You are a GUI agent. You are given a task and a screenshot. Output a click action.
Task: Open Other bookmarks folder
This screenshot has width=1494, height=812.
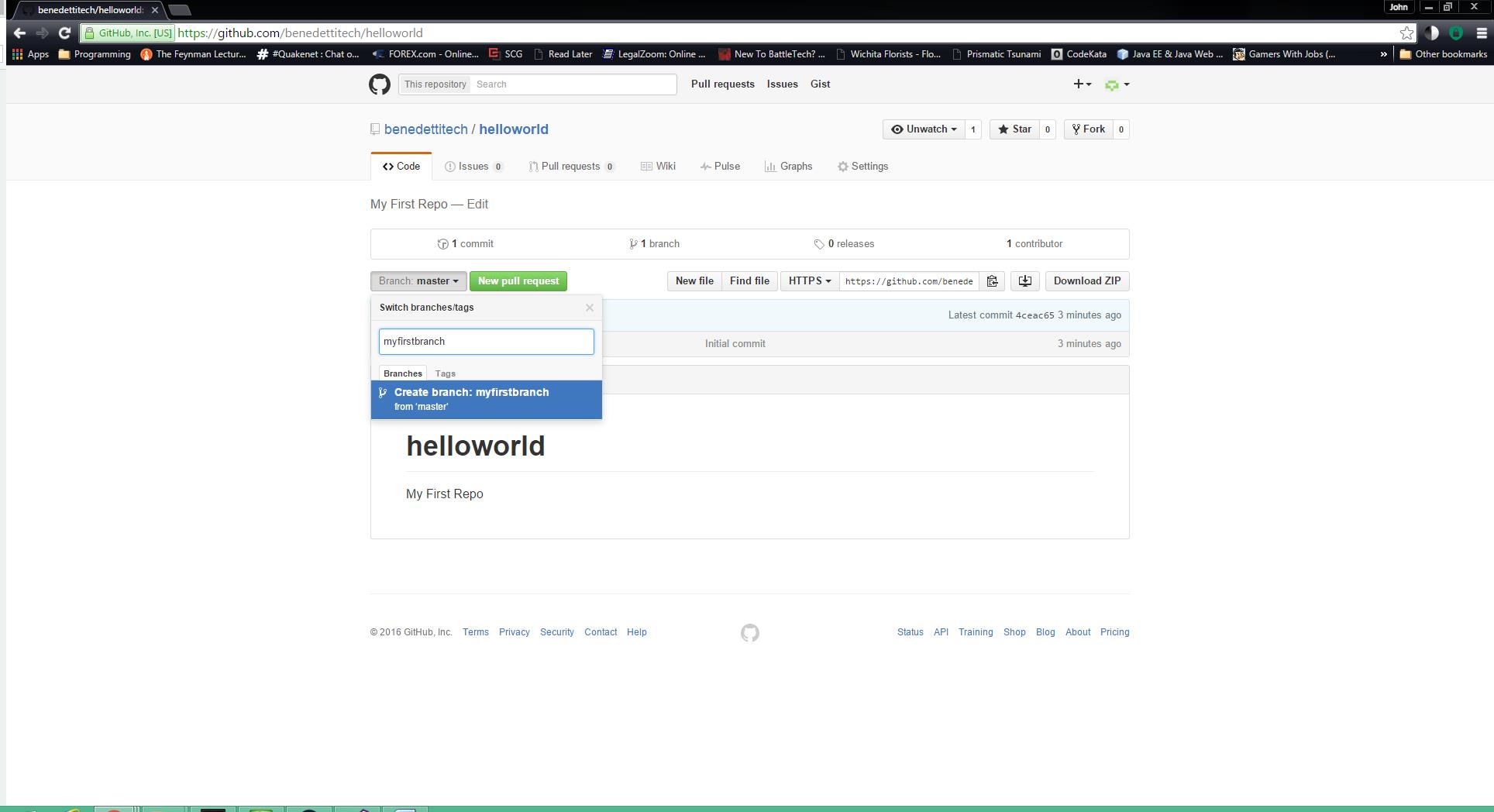1443,54
